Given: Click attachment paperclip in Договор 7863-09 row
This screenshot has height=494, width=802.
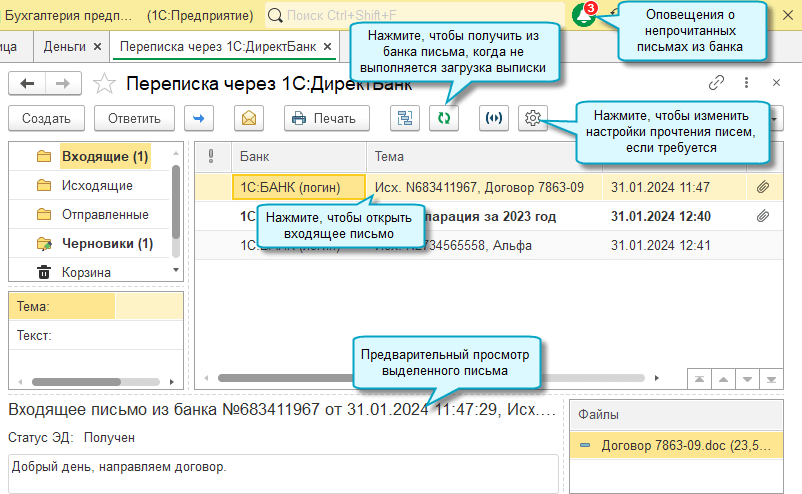Looking at the screenshot, I should (x=763, y=187).
